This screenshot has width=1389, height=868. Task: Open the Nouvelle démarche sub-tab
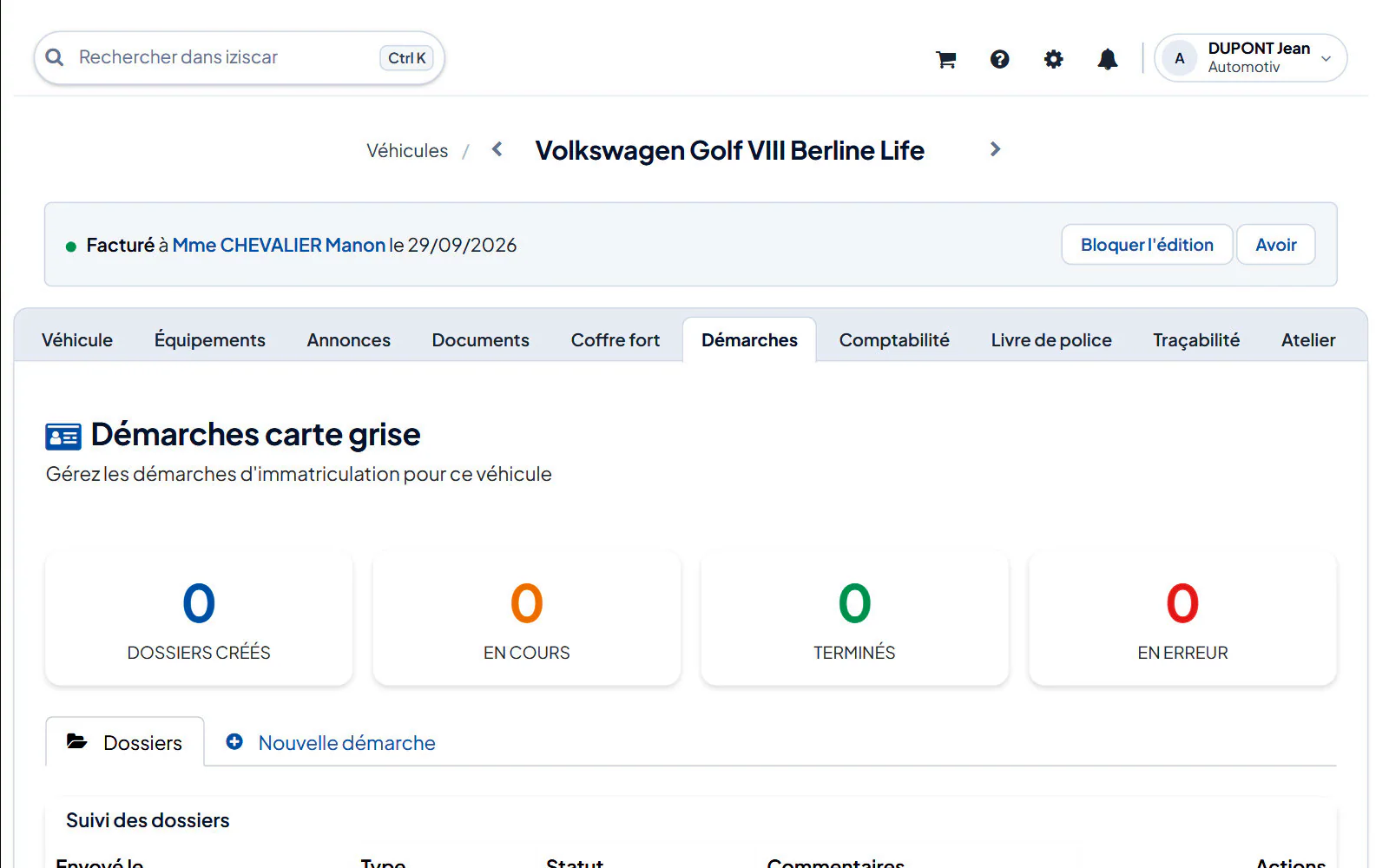330,743
